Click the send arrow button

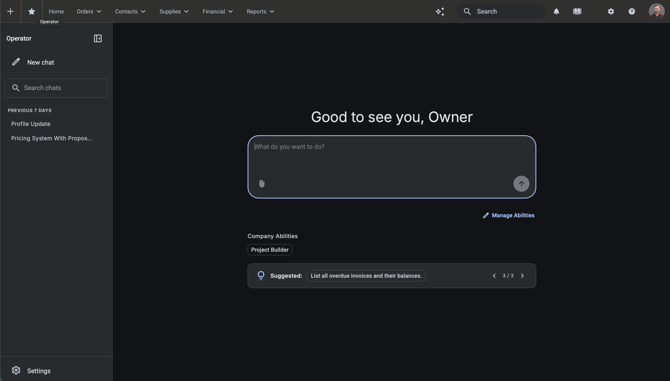(x=521, y=184)
